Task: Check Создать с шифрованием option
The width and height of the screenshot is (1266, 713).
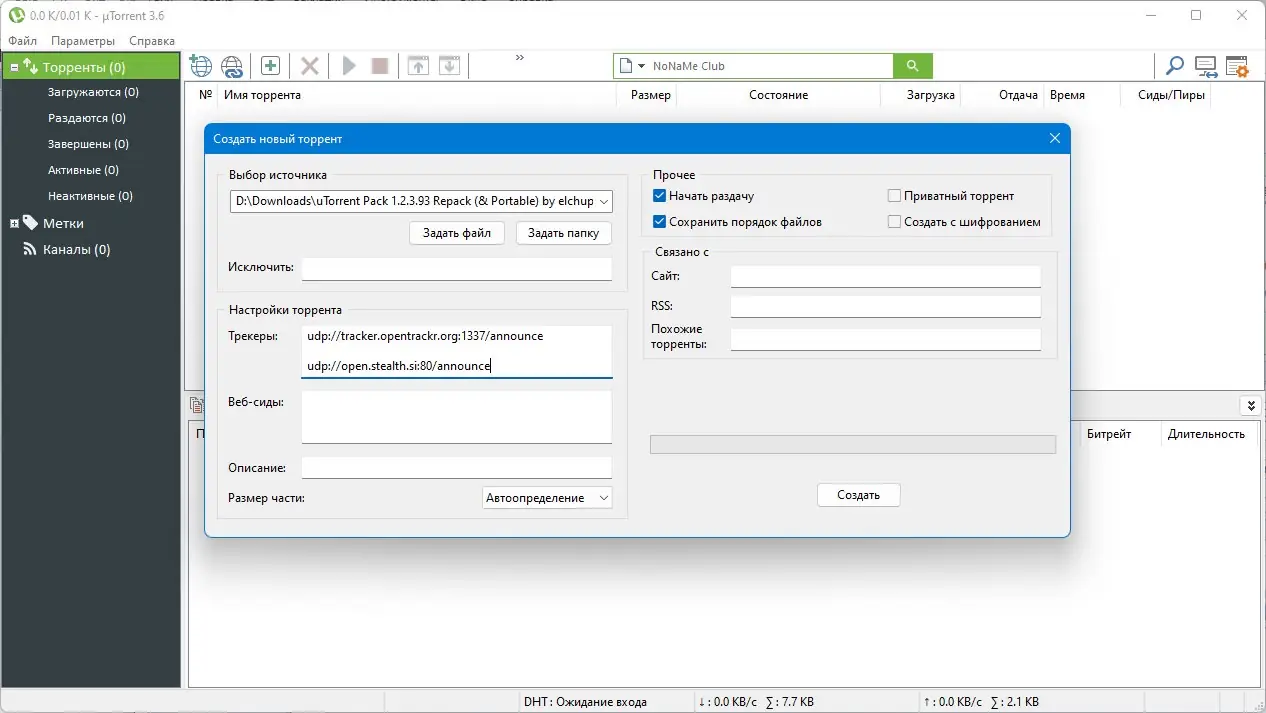Action: click(x=895, y=221)
